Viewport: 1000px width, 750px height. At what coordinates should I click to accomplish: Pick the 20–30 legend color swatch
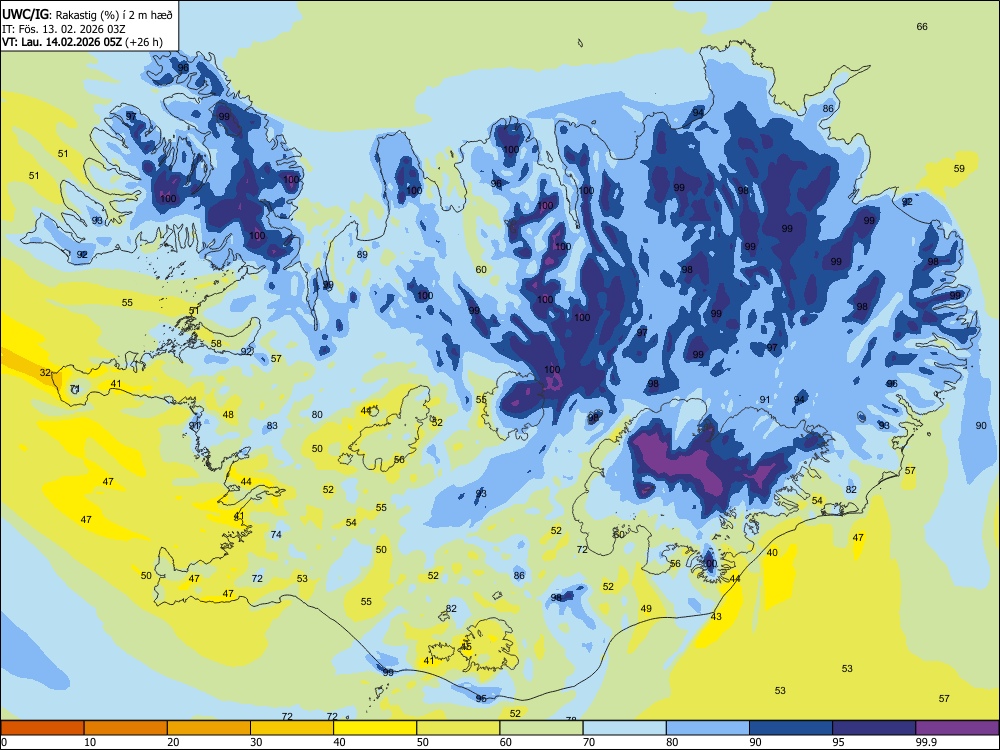coord(209,728)
